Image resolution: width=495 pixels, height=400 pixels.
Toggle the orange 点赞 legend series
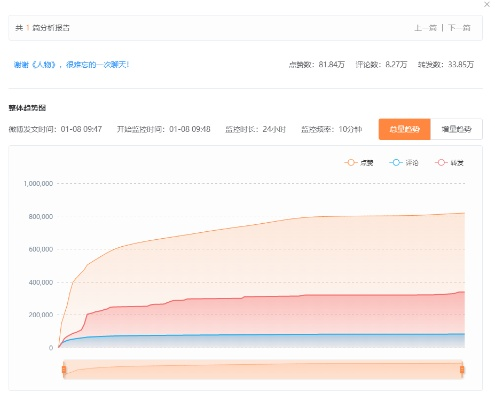[x=358, y=163]
